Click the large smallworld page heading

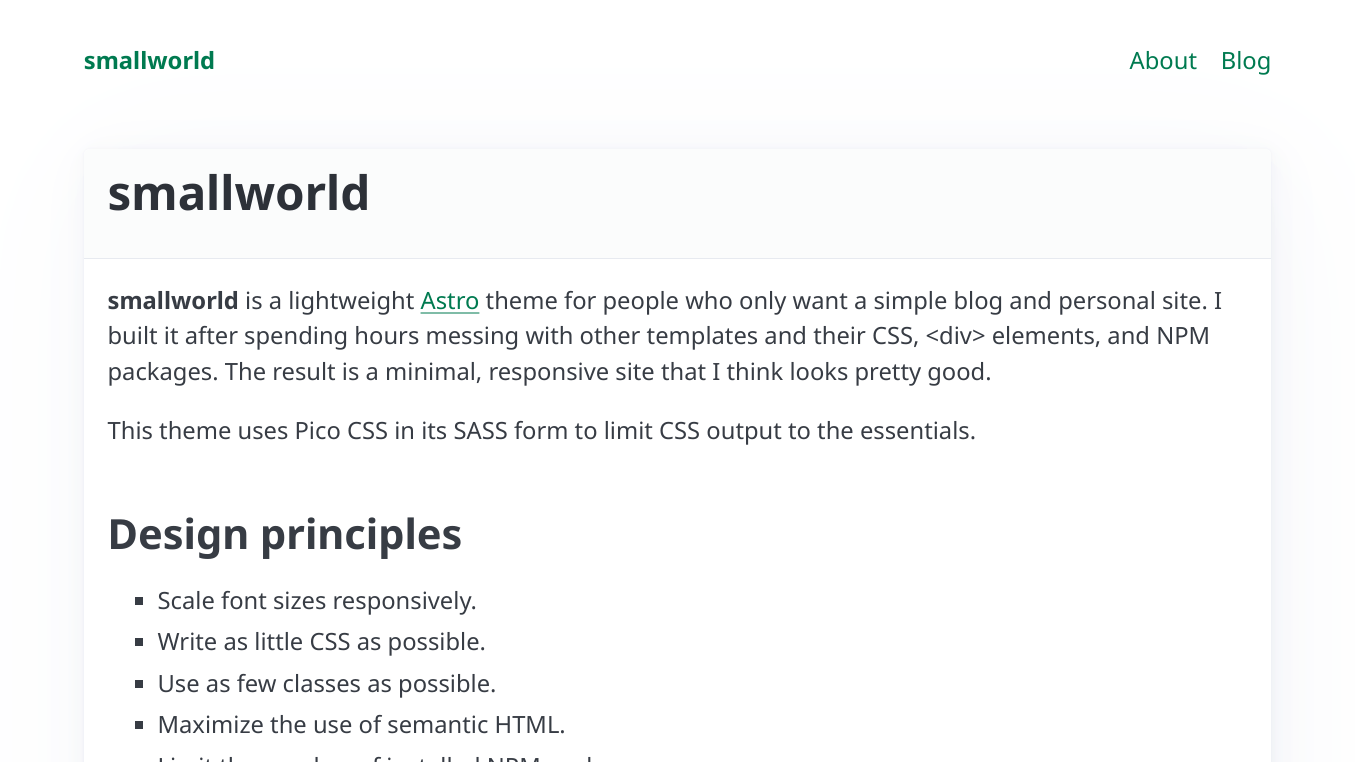[x=238, y=193]
